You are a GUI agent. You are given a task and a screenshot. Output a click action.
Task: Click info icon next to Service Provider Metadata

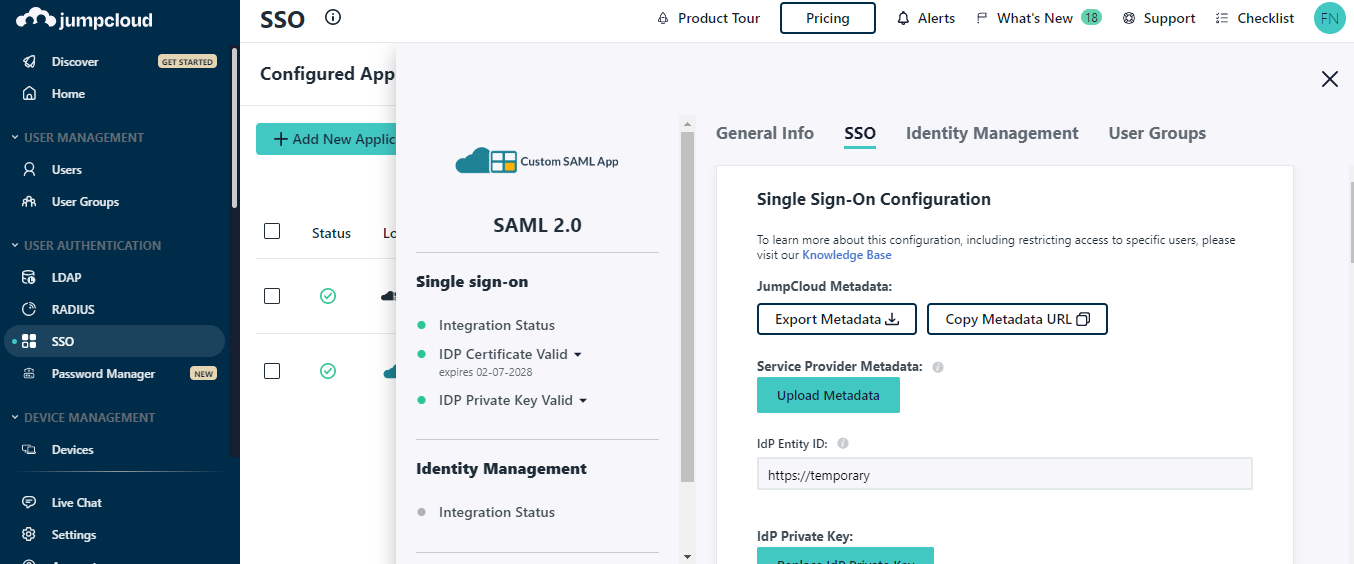coord(938,367)
